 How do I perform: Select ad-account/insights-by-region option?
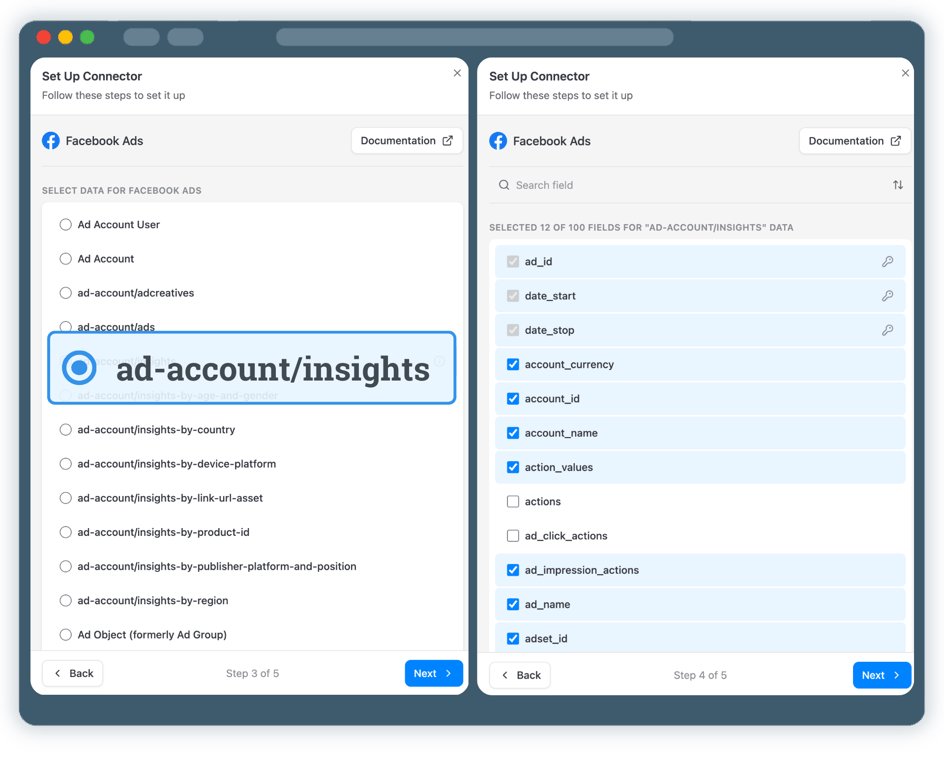coord(66,601)
